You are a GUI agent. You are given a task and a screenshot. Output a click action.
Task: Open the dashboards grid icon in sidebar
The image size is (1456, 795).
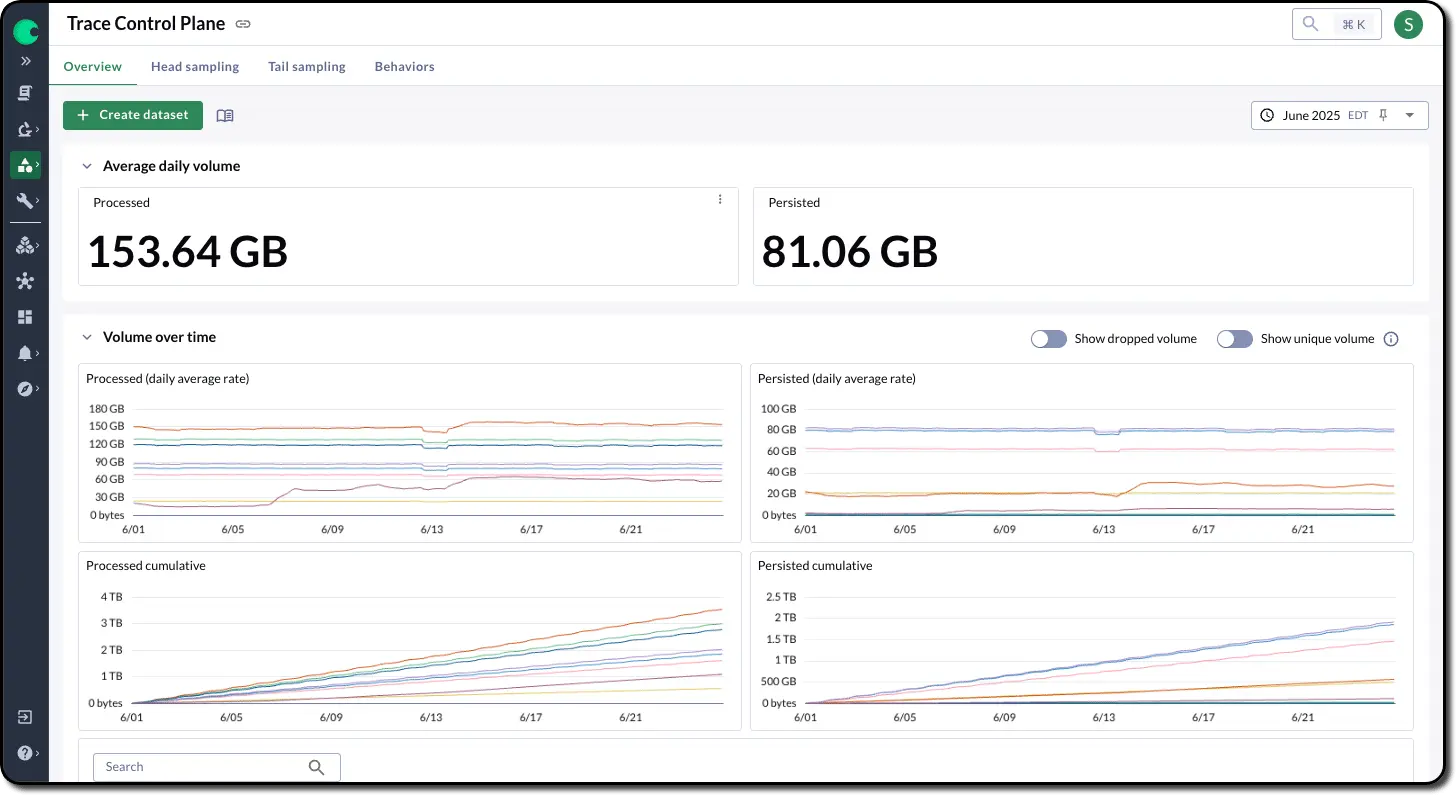25,317
